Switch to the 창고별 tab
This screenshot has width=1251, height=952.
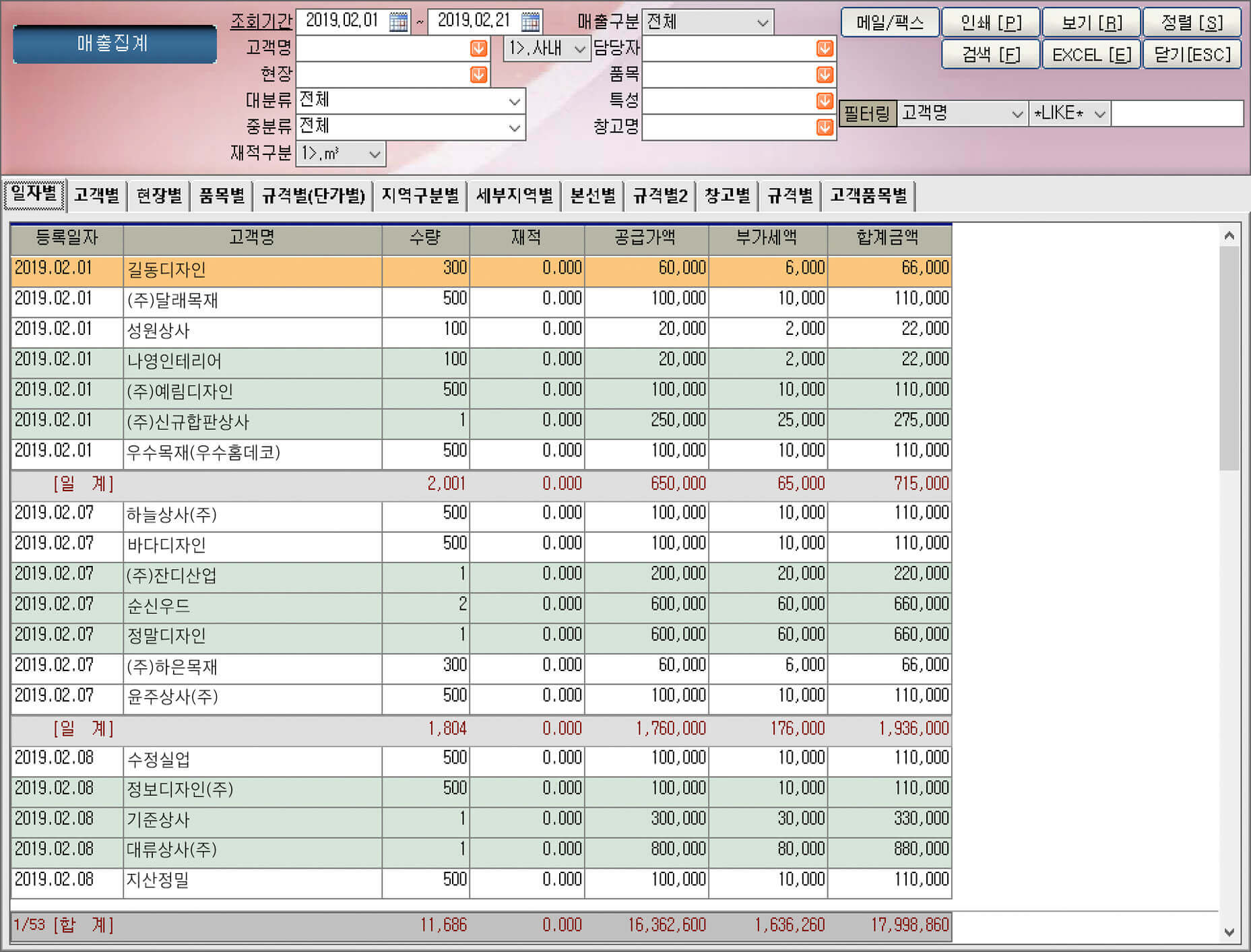[x=728, y=195]
